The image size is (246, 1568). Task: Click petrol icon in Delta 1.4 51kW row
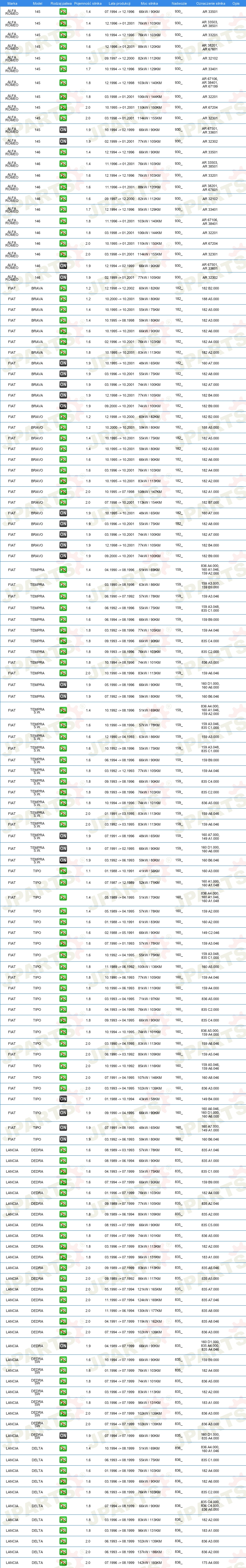tap(63, 1449)
